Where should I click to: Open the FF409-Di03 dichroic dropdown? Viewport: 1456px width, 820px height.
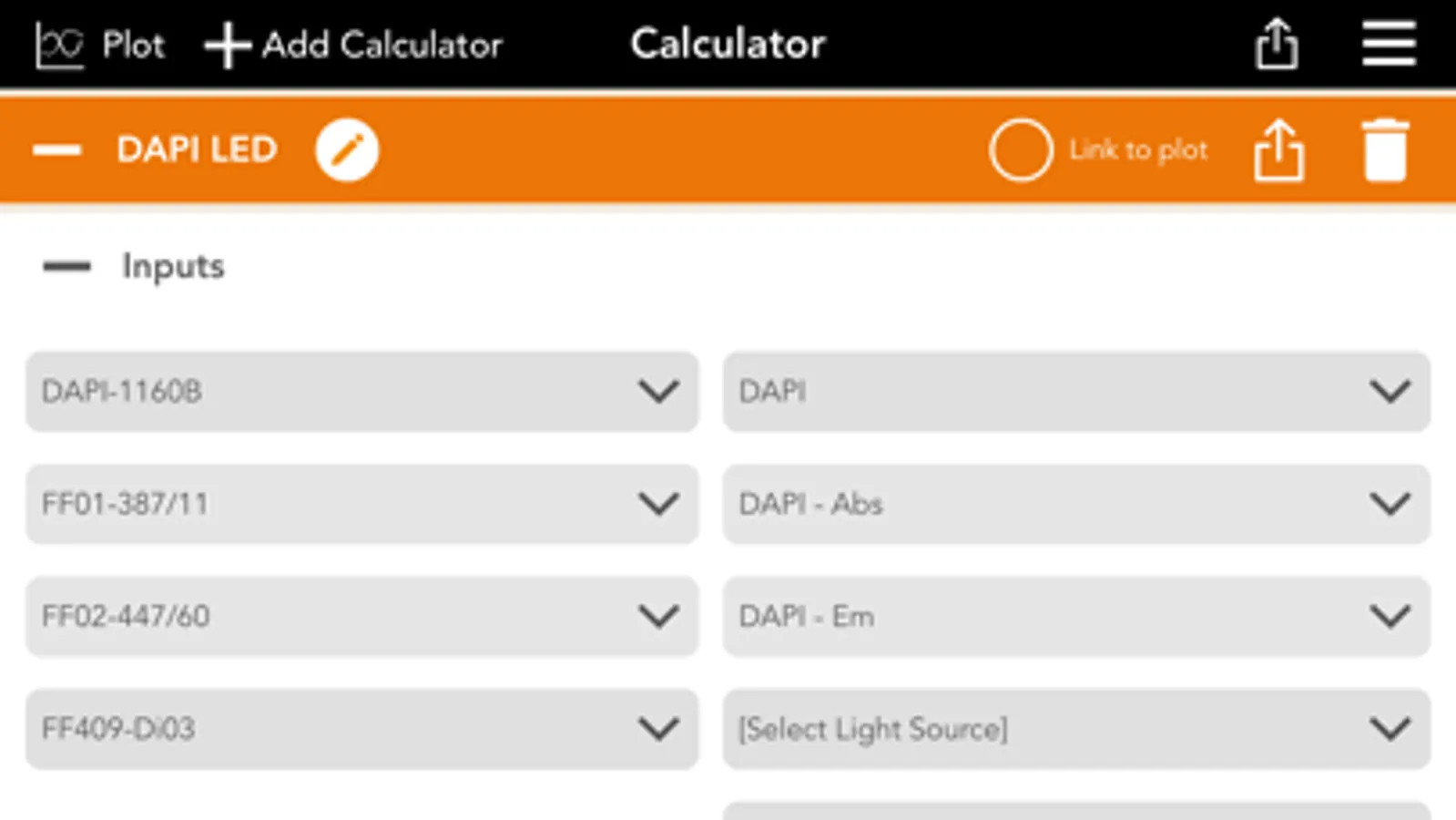coord(361,729)
